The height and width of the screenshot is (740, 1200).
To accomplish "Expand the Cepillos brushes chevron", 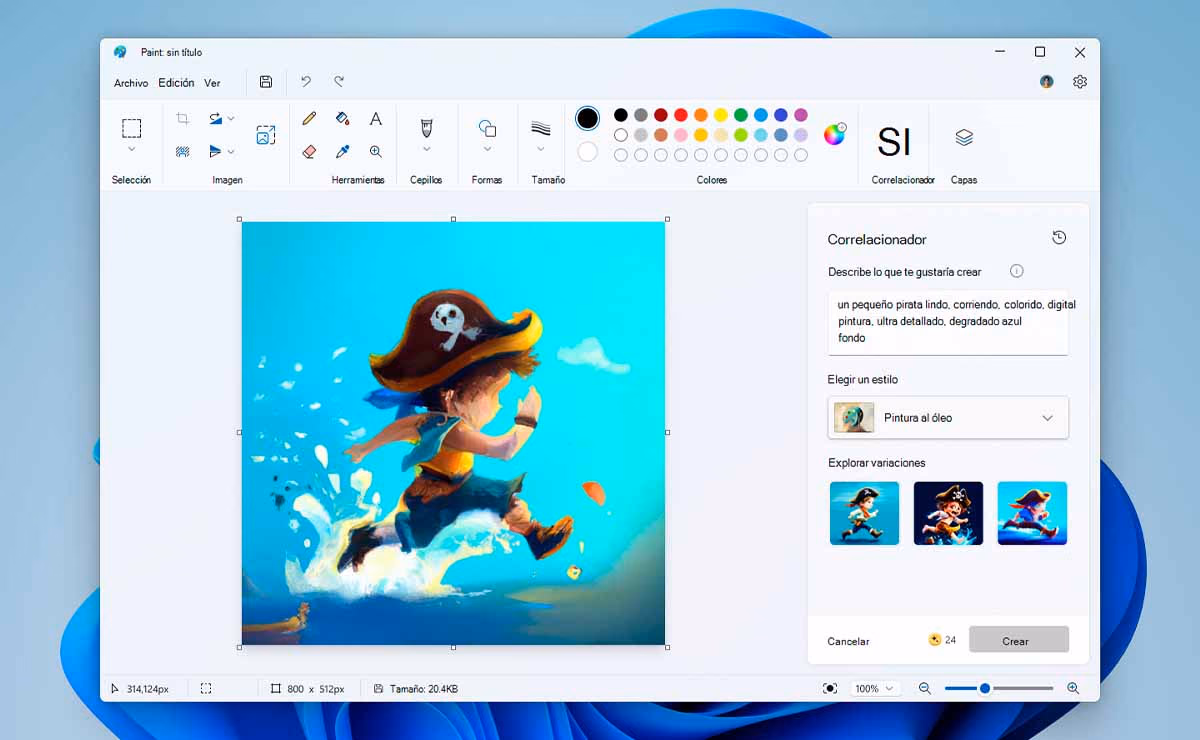I will tap(426, 150).
